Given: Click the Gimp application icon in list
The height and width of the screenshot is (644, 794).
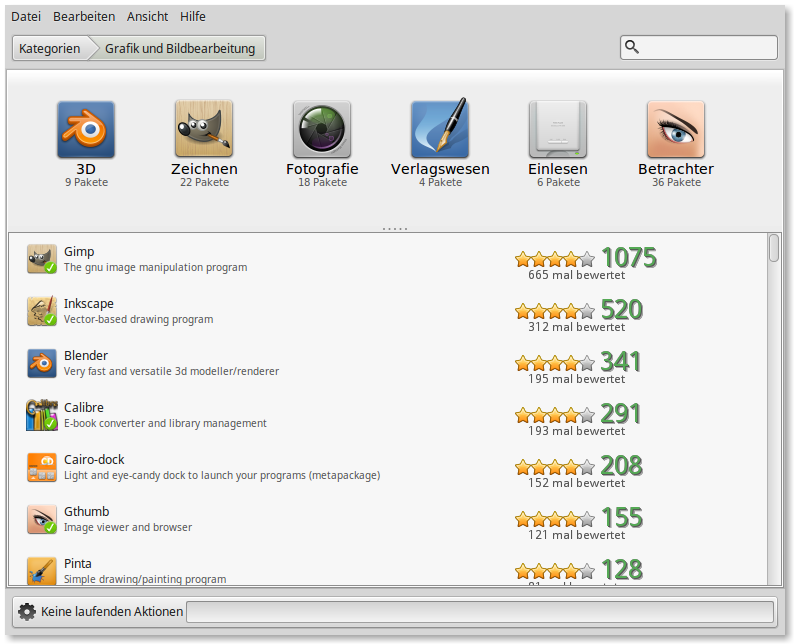Looking at the screenshot, I should coord(42,259).
